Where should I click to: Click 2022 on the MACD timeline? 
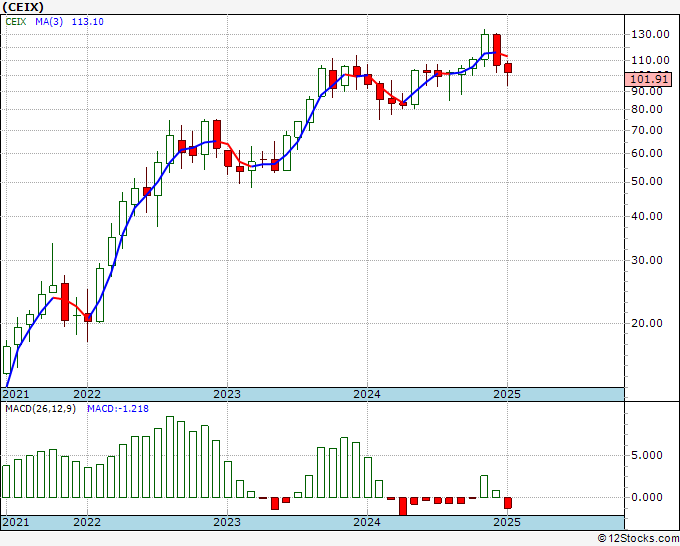pyautogui.click(x=87, y=522)
